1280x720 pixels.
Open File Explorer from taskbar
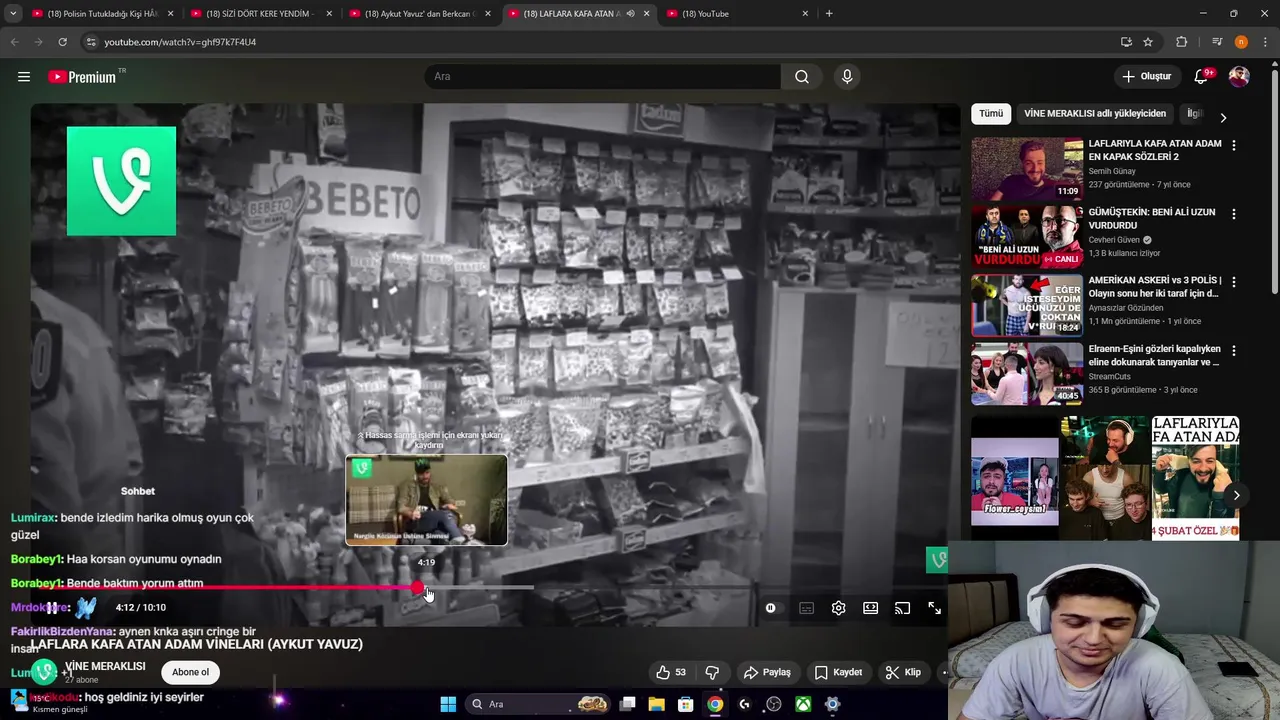(656, 704)
